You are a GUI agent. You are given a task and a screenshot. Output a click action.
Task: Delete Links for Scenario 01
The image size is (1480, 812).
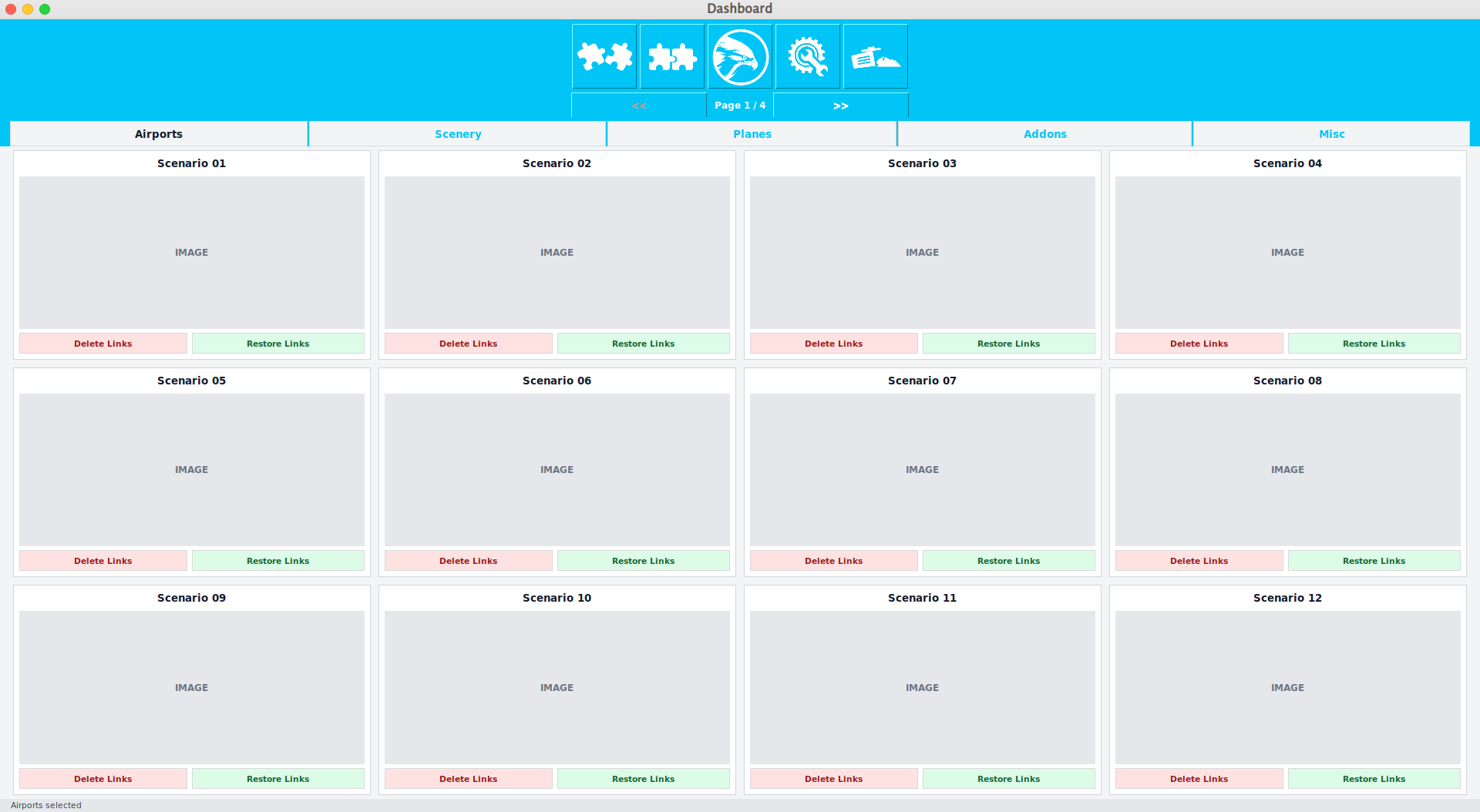[103, 344]
